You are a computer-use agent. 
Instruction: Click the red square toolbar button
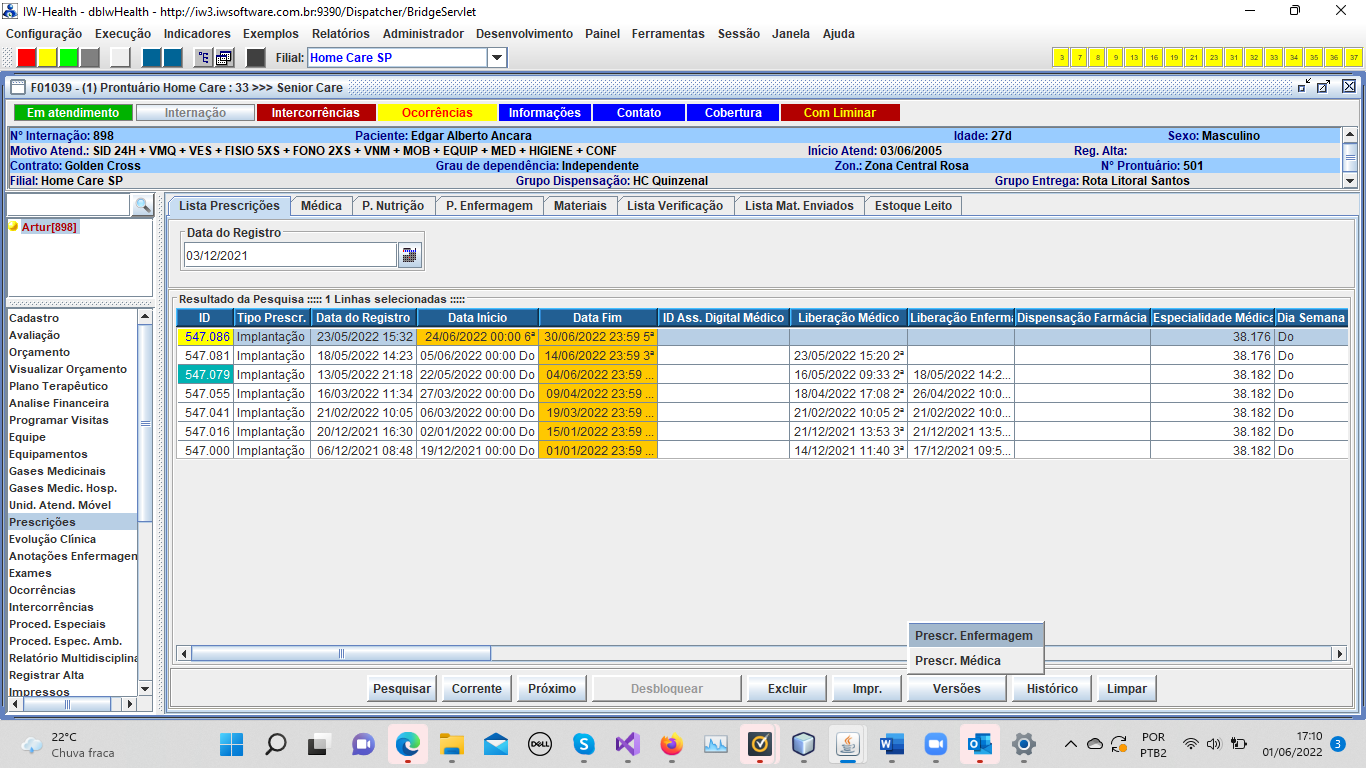27,58
